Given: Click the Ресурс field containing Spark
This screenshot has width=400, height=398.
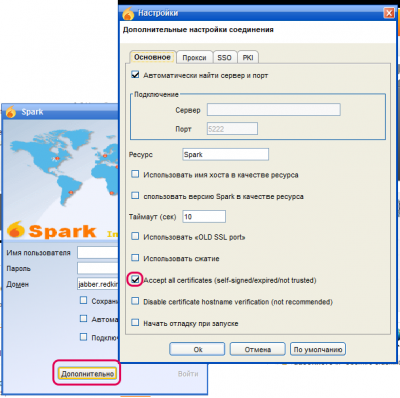Looking at the screenshot, I should (226, 155).
